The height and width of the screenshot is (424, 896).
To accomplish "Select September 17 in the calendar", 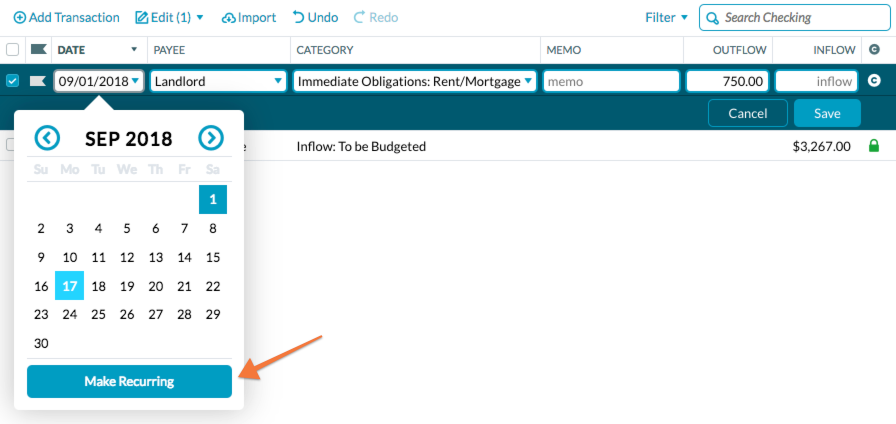I will pos(70,286).
